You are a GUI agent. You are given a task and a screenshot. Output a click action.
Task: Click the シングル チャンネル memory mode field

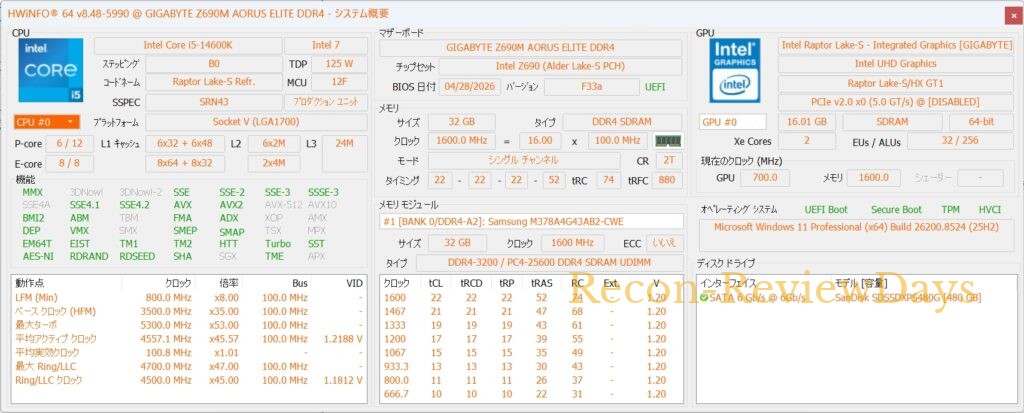click(x=524, y=160)
